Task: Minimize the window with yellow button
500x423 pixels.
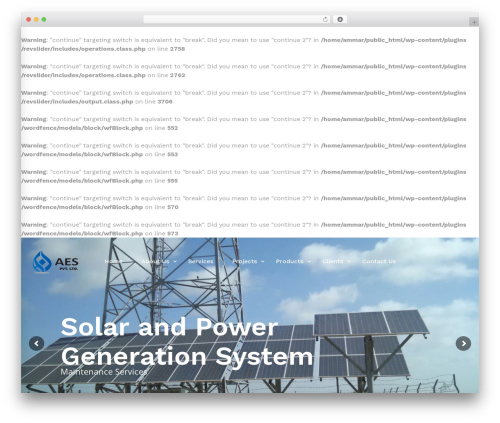Action: point(36,20)
